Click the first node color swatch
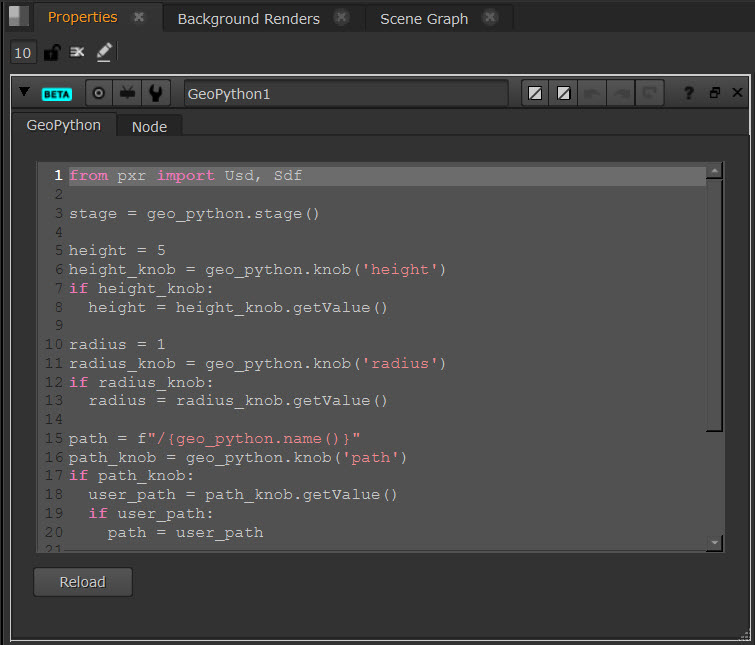The height and width of the screenshot is (645, 755). [x=536, y=93]
